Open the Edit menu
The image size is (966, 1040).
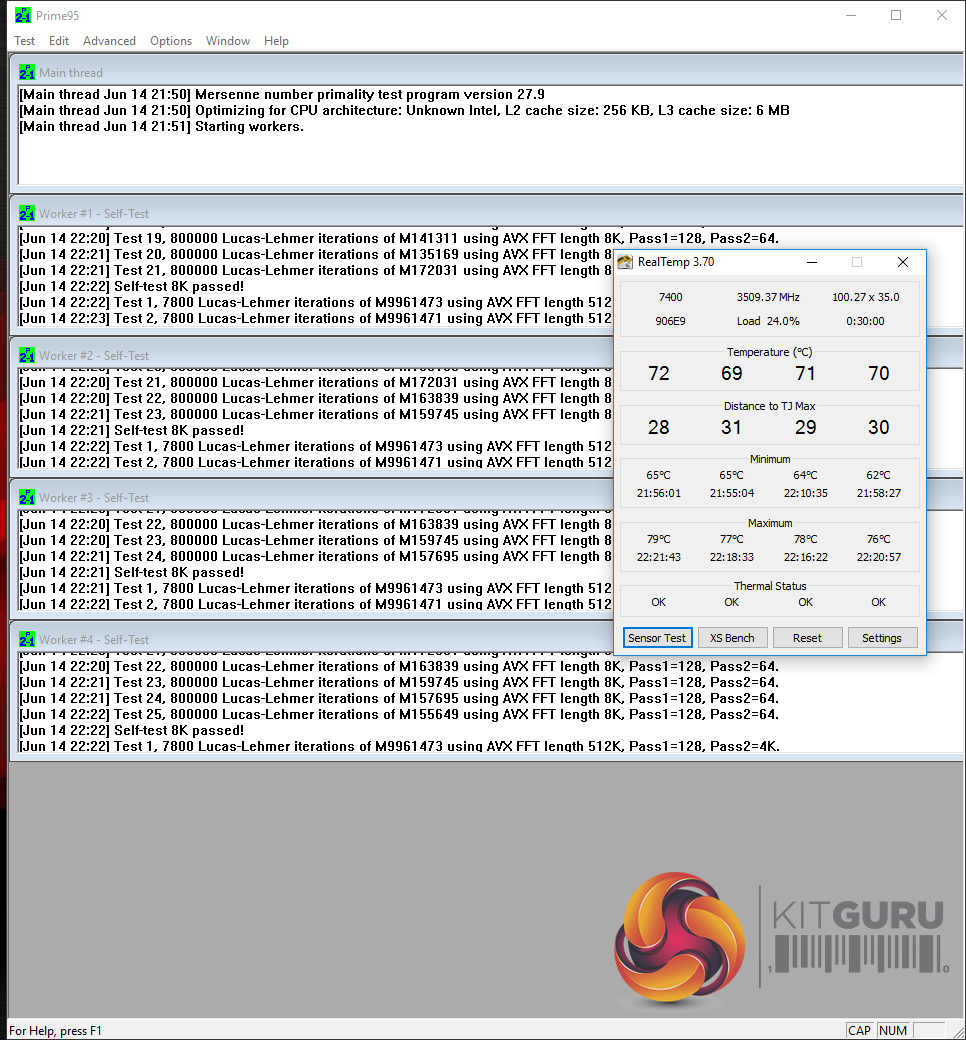(x=58, y=41)
